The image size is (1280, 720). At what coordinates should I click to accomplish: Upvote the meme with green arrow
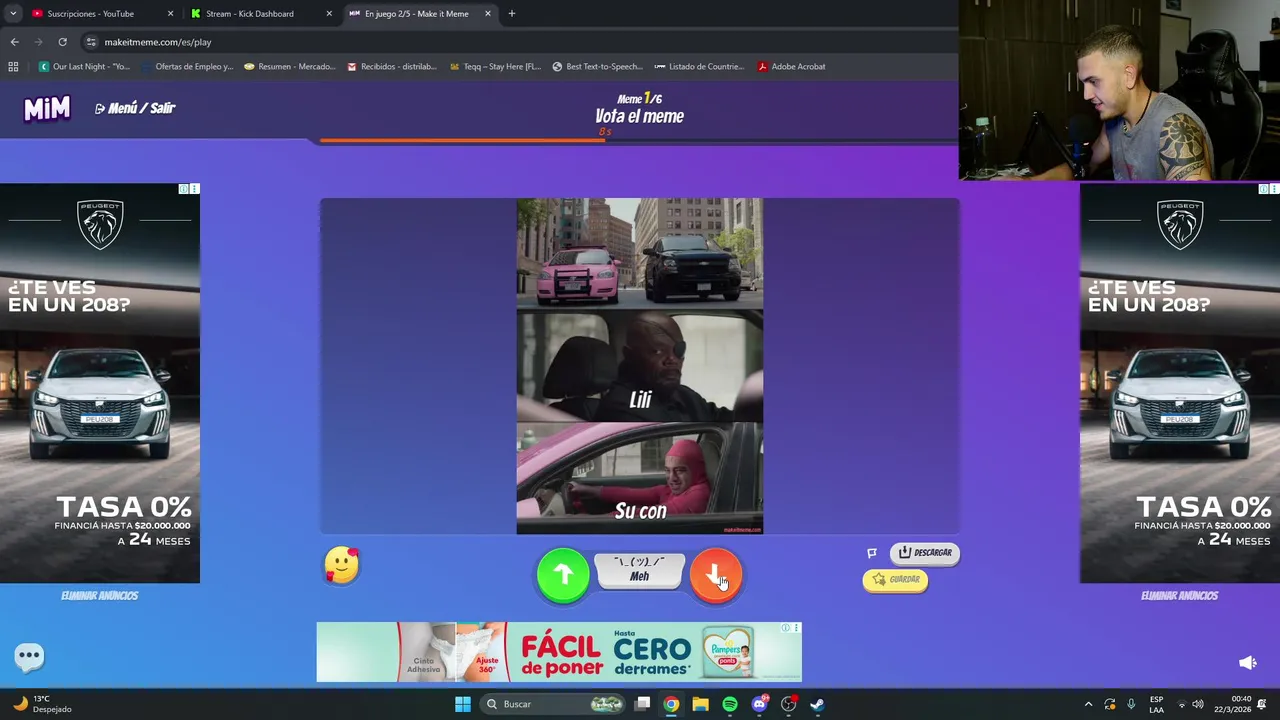[563, 575]
